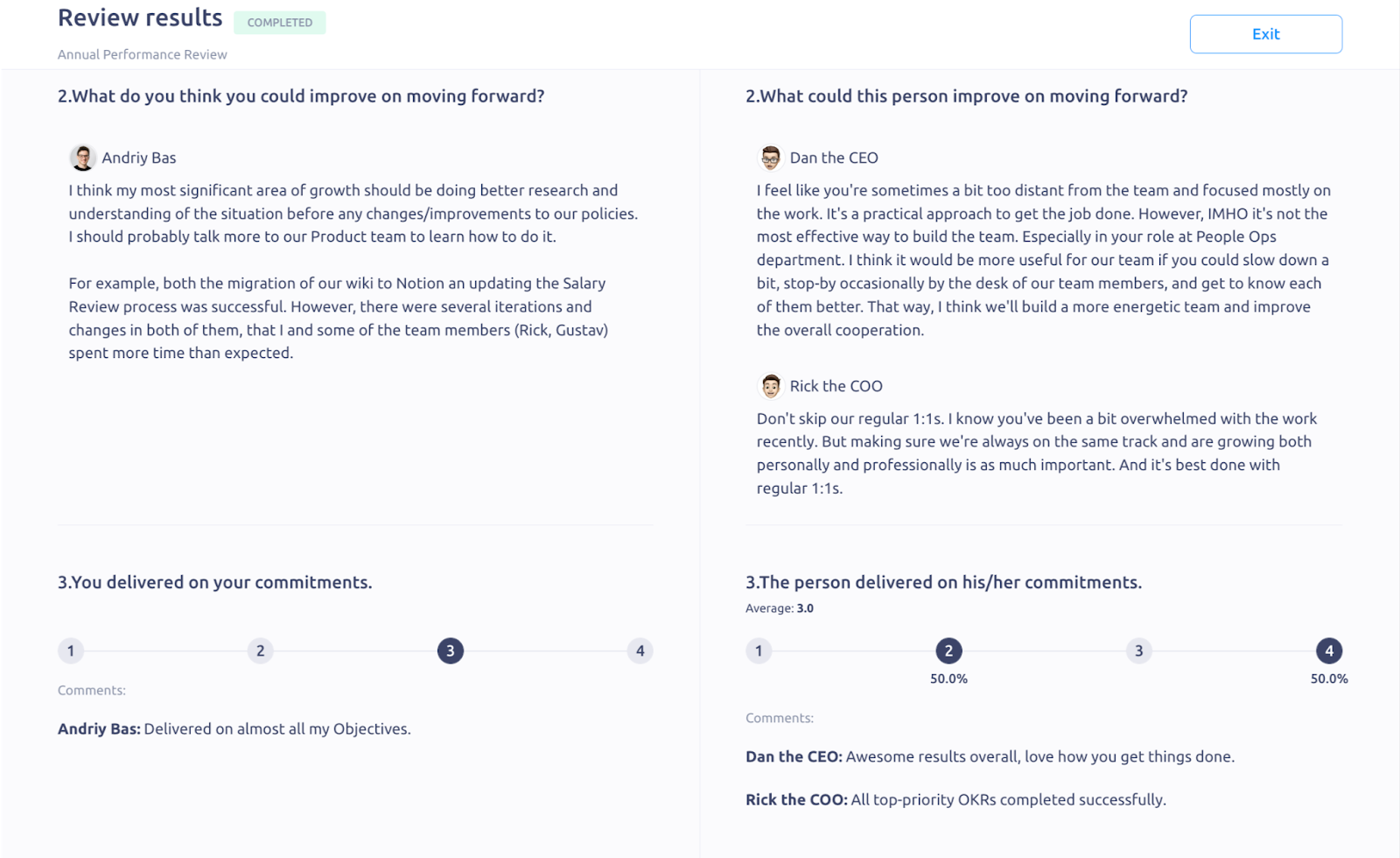
Task: Select rating 3 on the reviewers' commitments scale
Action: tap(1138, 651)
